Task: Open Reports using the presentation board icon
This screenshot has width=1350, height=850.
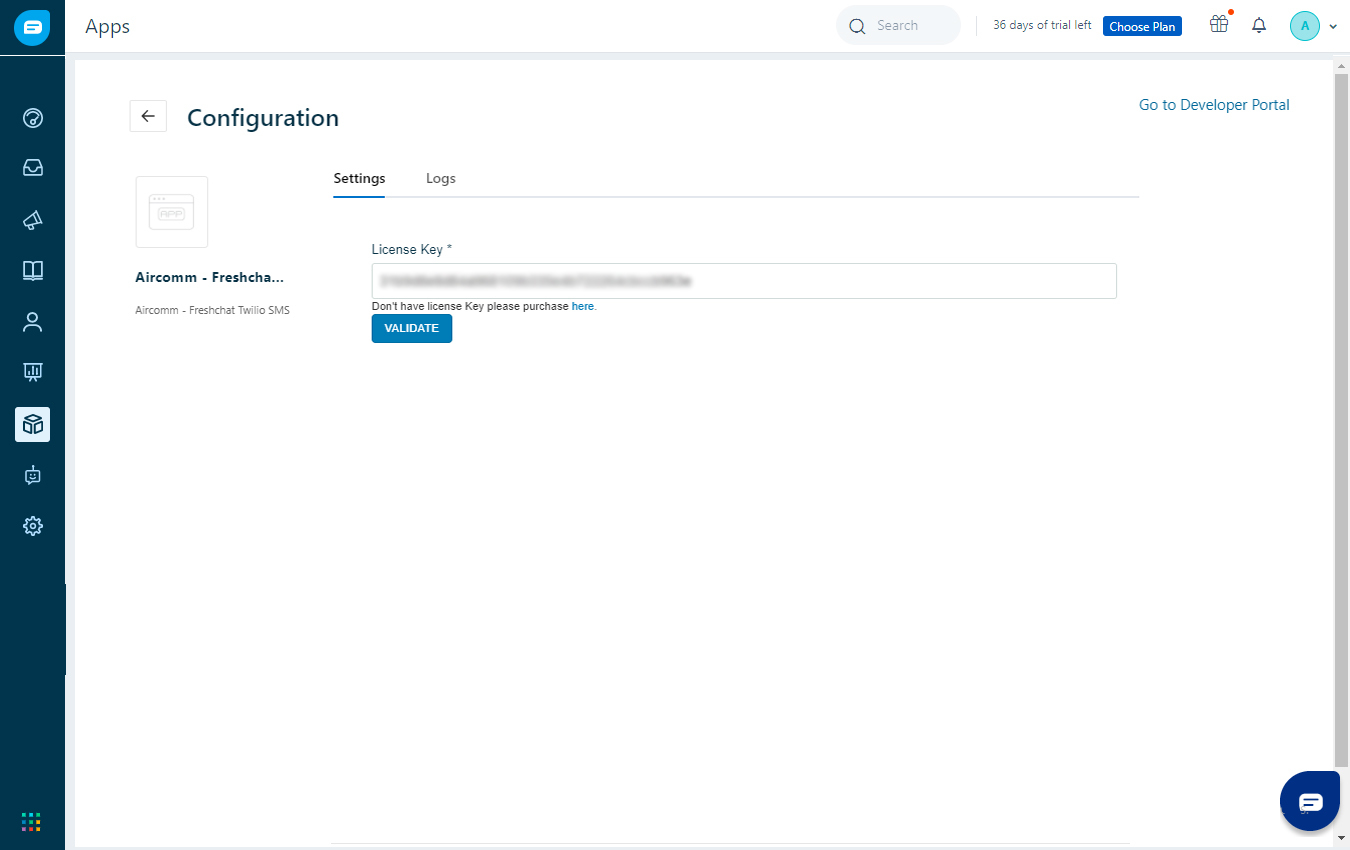Action: (32, 371)
